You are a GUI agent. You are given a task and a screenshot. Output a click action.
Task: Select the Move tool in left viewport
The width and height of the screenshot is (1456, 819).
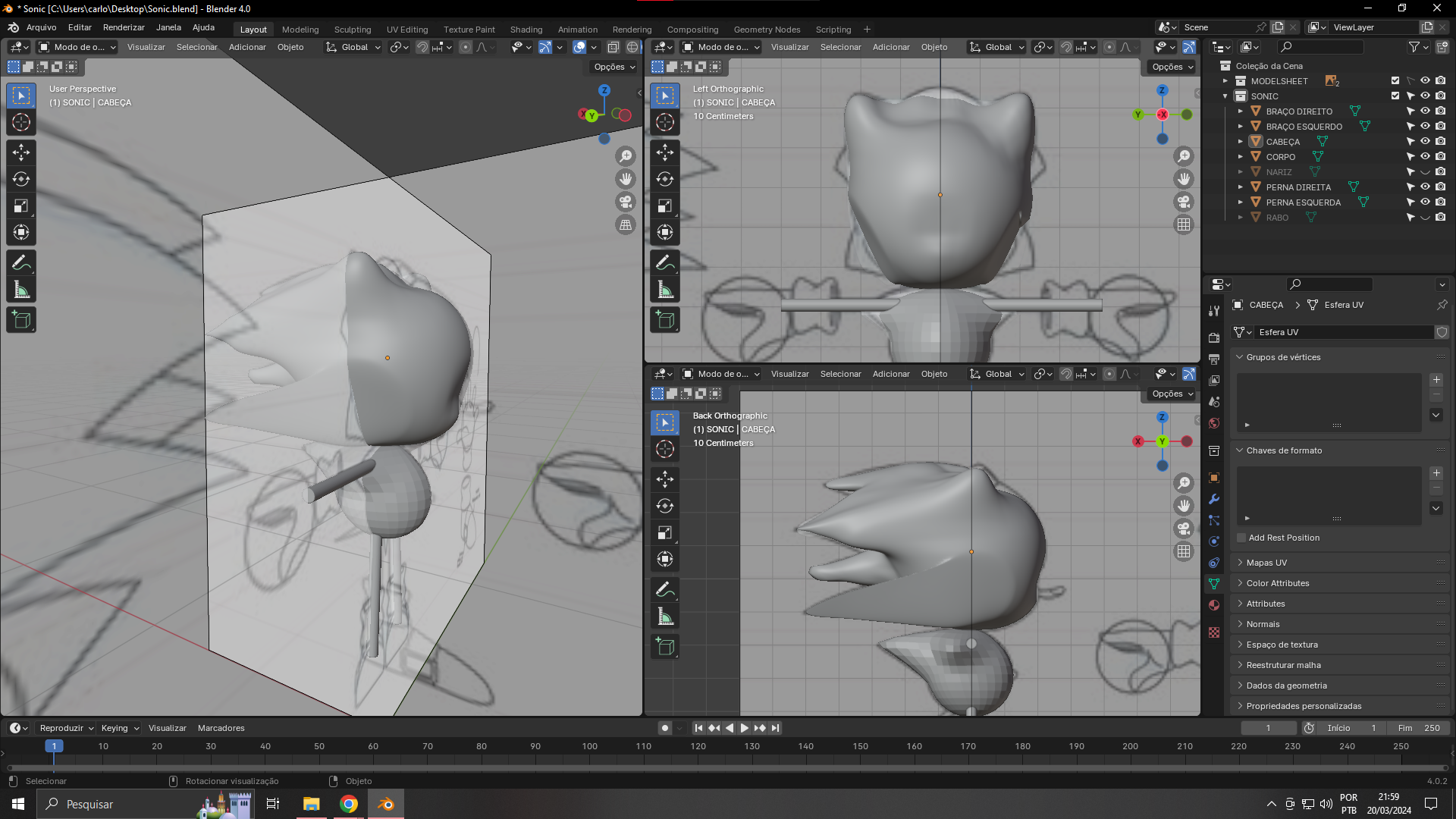21,152
